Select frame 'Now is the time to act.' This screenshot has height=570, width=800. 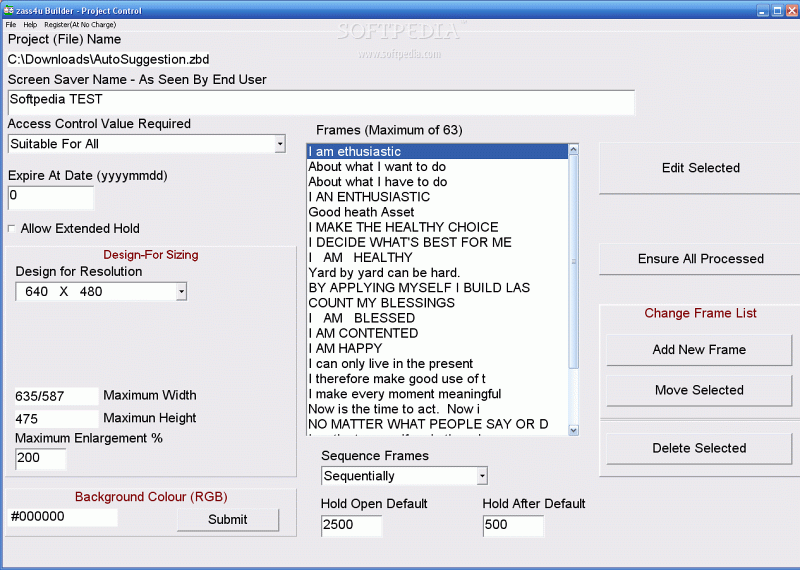[437, 409]
